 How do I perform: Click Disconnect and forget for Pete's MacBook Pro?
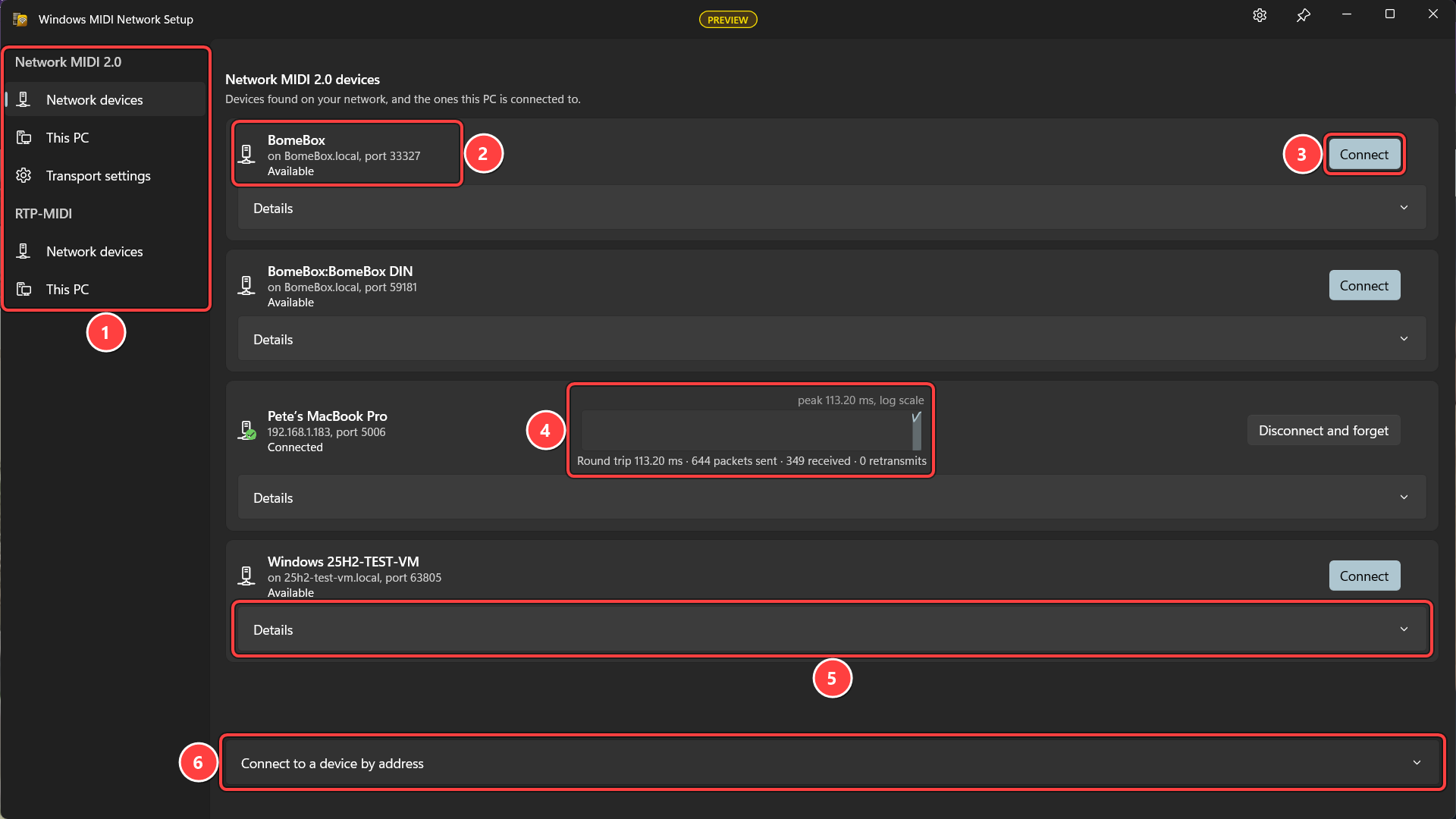click(1323, 430)
